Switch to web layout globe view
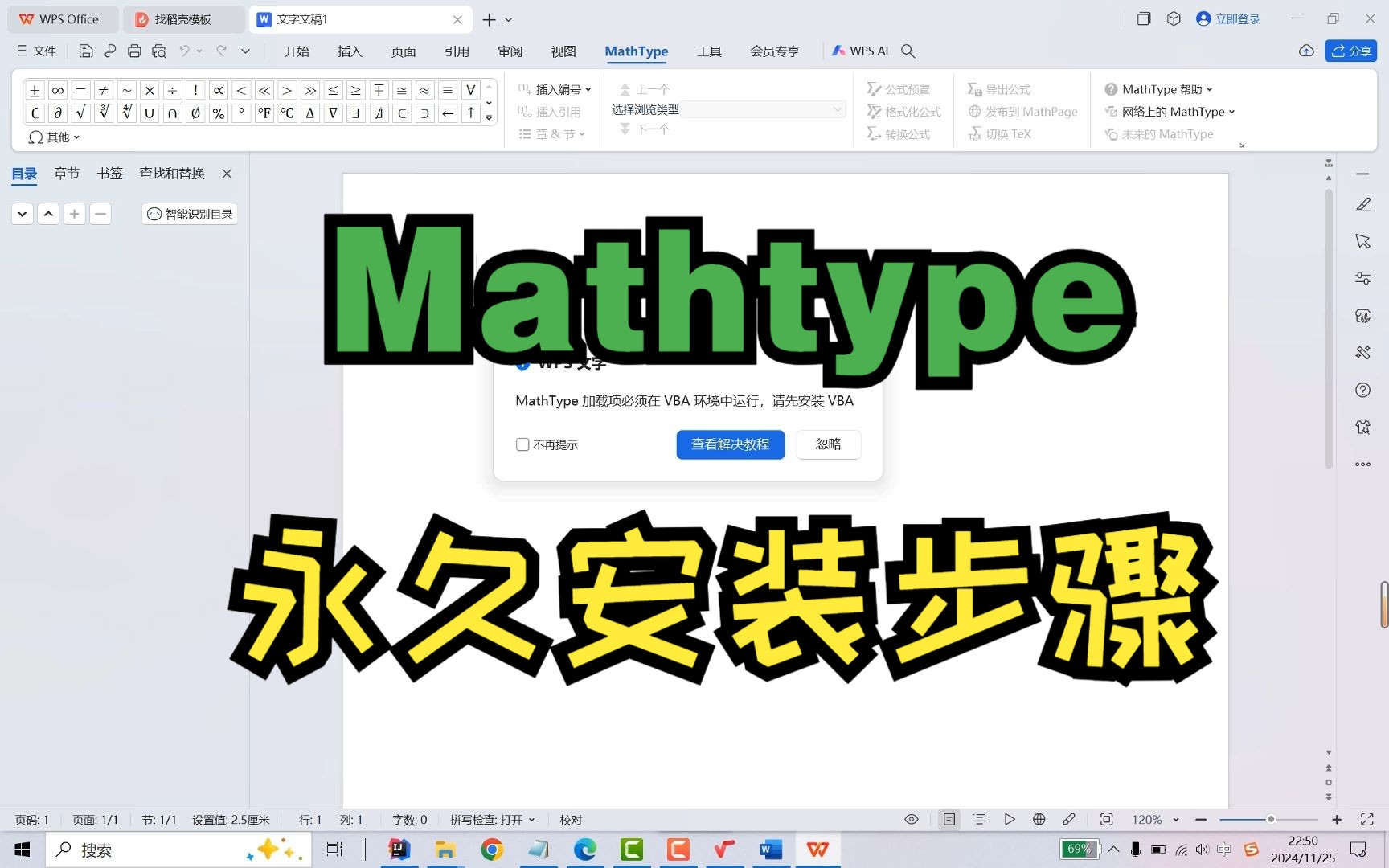This screenshot has height=868, width=1389. [x=1039, y=819]
